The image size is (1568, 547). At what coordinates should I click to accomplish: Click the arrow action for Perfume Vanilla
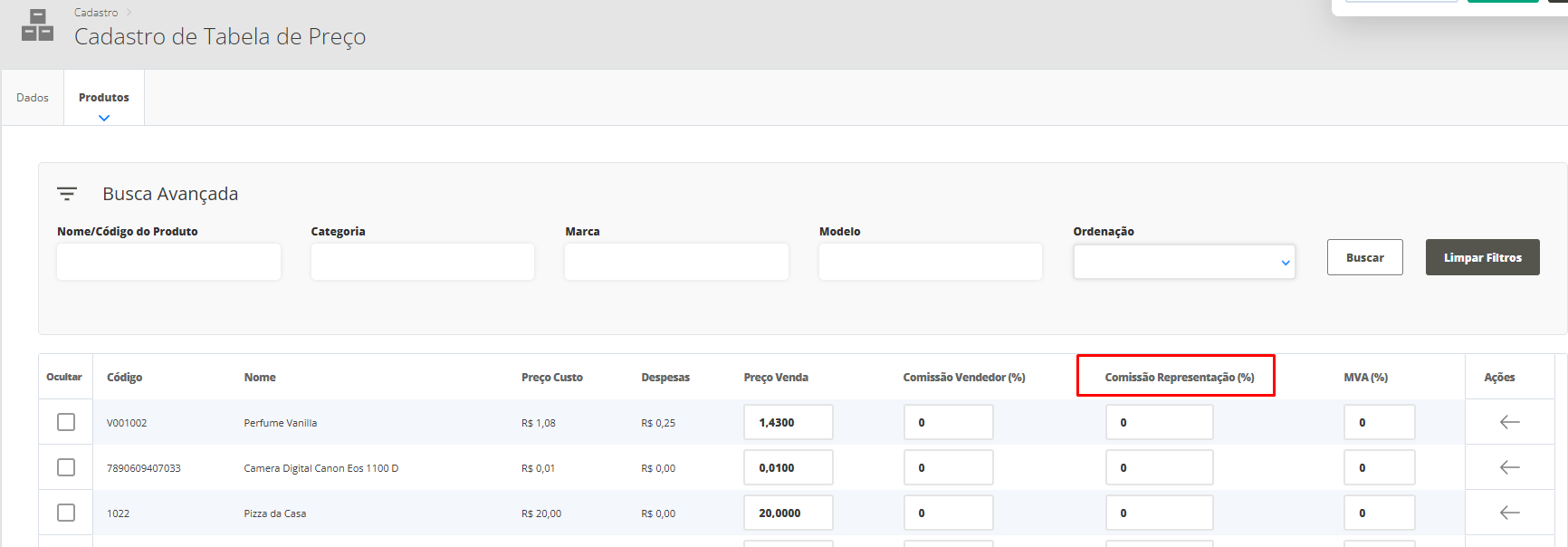coord(1509,422)
